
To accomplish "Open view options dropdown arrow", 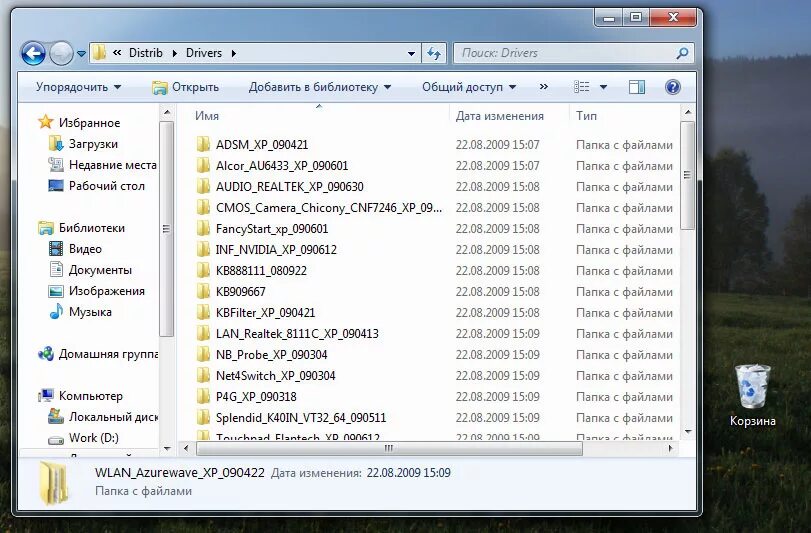I will click(603, 87).
